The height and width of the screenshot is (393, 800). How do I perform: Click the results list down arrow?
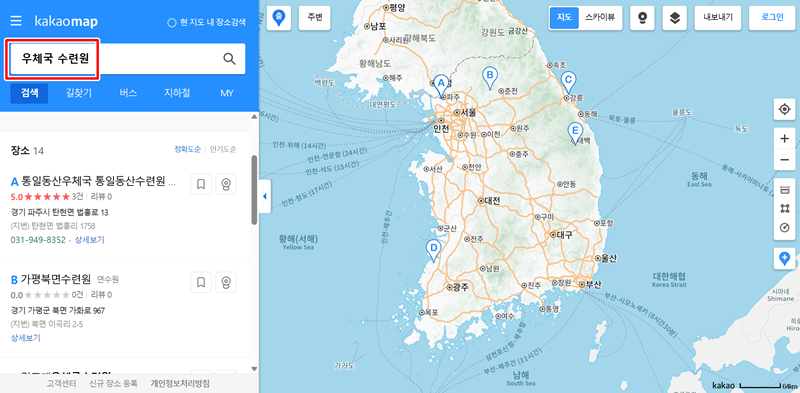click(x=254, y=369)
